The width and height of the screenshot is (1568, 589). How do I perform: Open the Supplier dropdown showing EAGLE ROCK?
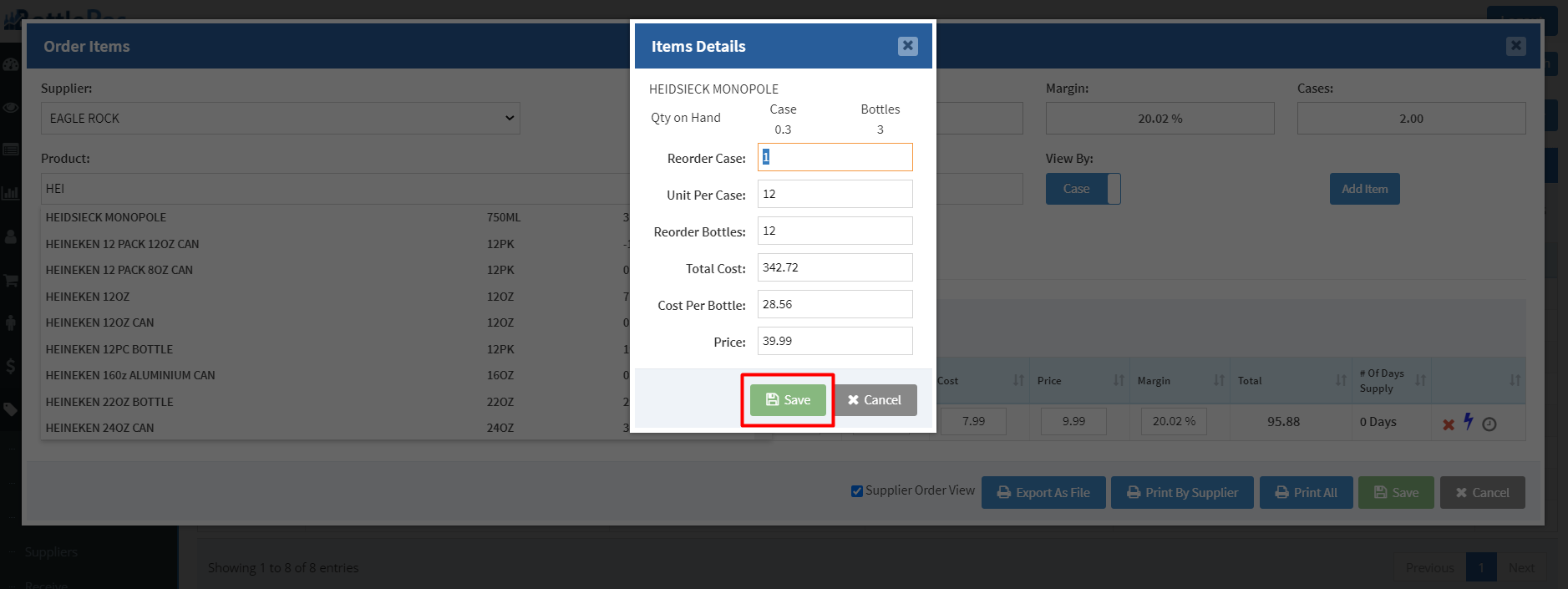[281, 119]
